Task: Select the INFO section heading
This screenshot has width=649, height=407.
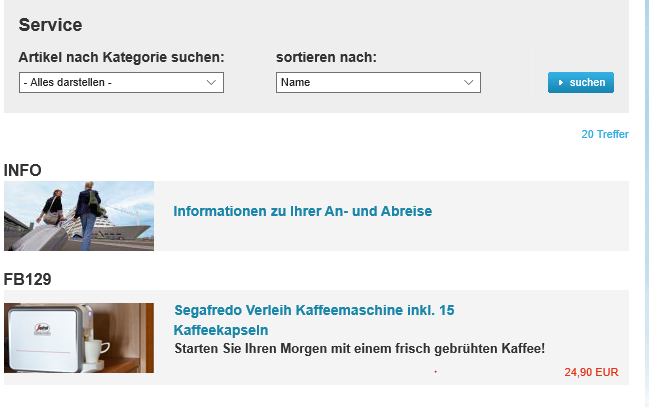Action: tap(23, 171)
